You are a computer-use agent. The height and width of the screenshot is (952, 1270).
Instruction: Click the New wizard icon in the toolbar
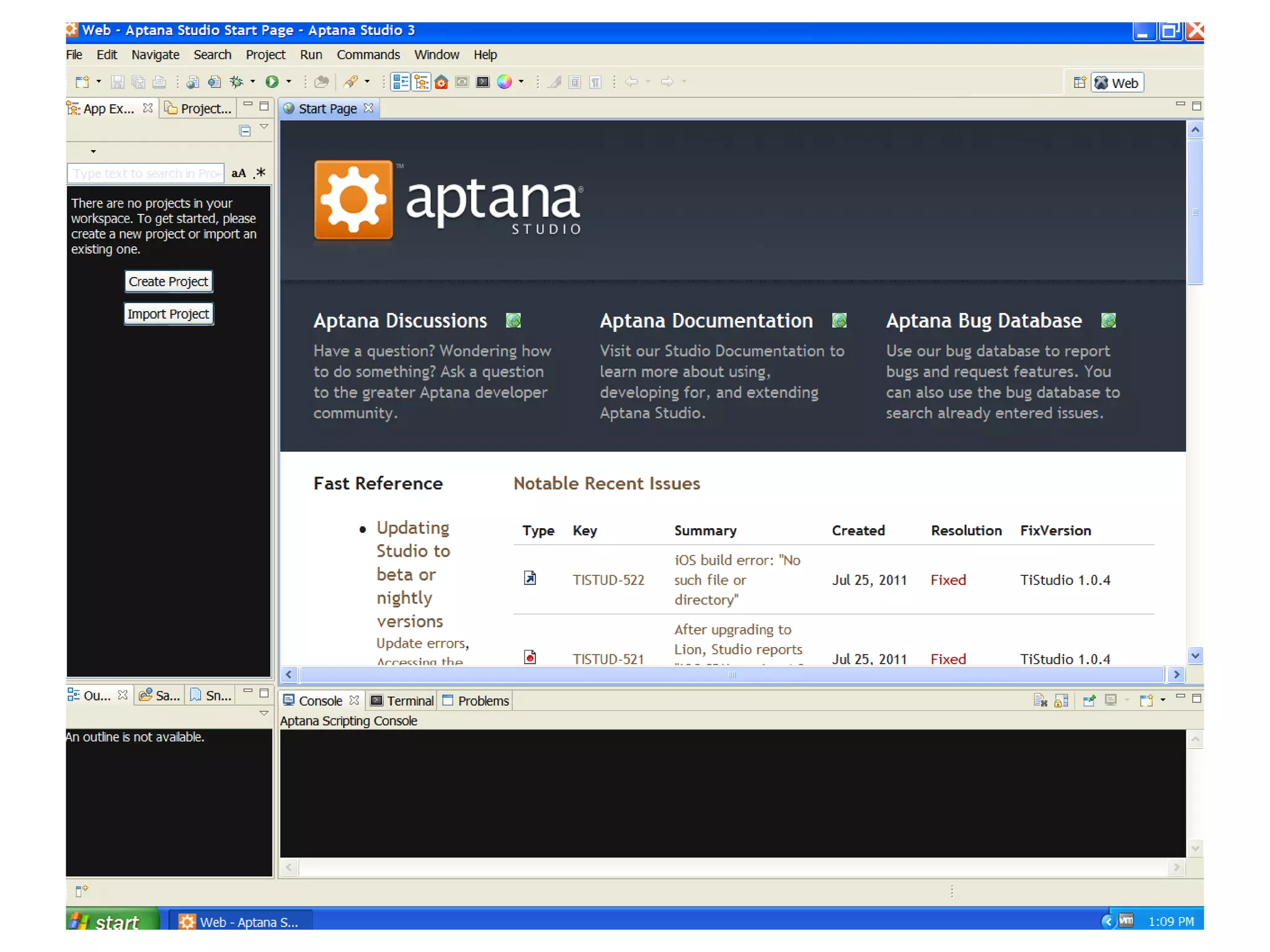(82, 82)
